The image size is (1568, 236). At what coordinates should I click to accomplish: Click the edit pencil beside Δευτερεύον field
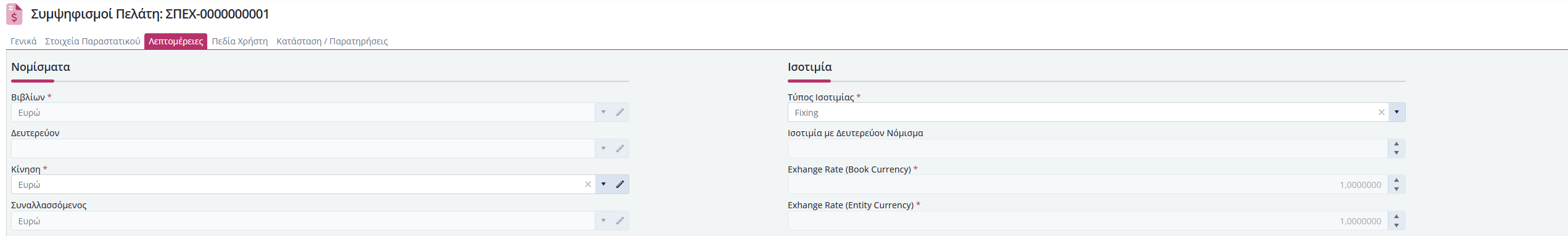(620, 149)
